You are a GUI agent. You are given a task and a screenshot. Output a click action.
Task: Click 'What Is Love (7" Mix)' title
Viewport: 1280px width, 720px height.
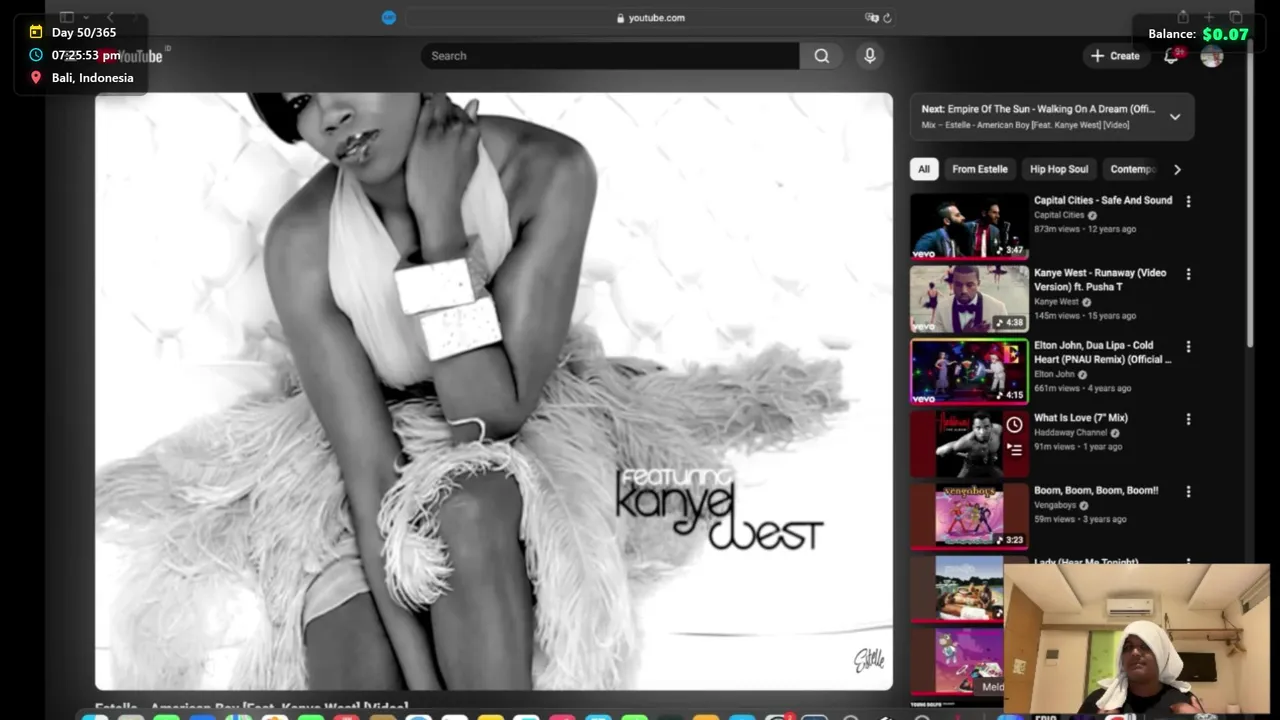[x=1081, y=418]
